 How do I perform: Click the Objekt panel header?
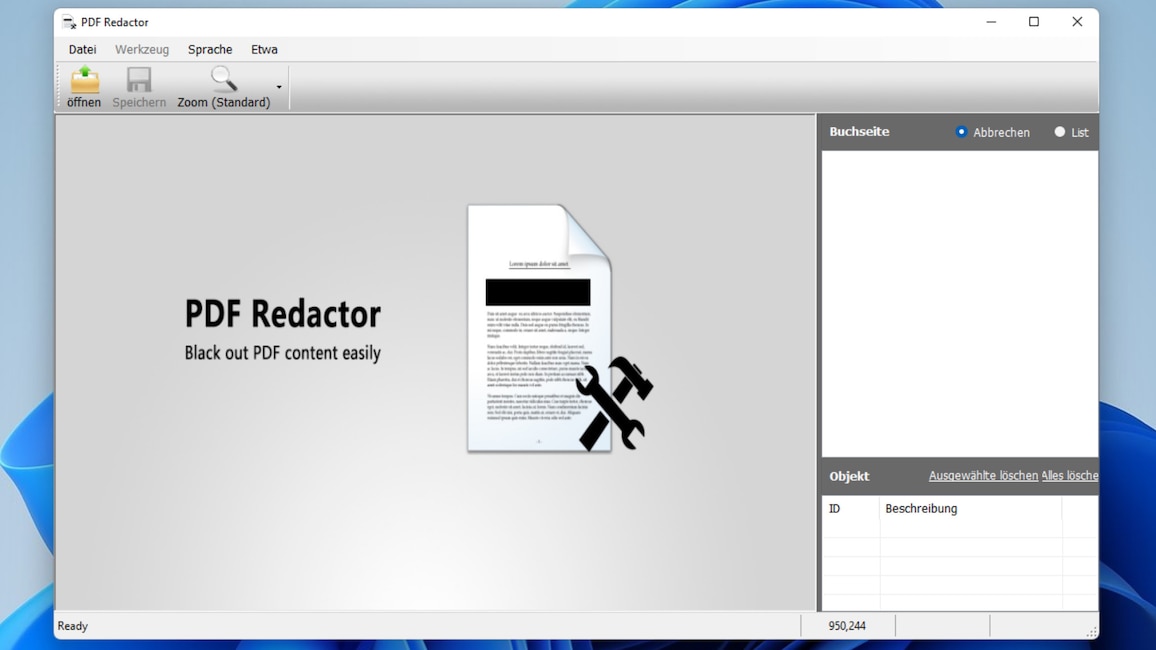[848, 476]
